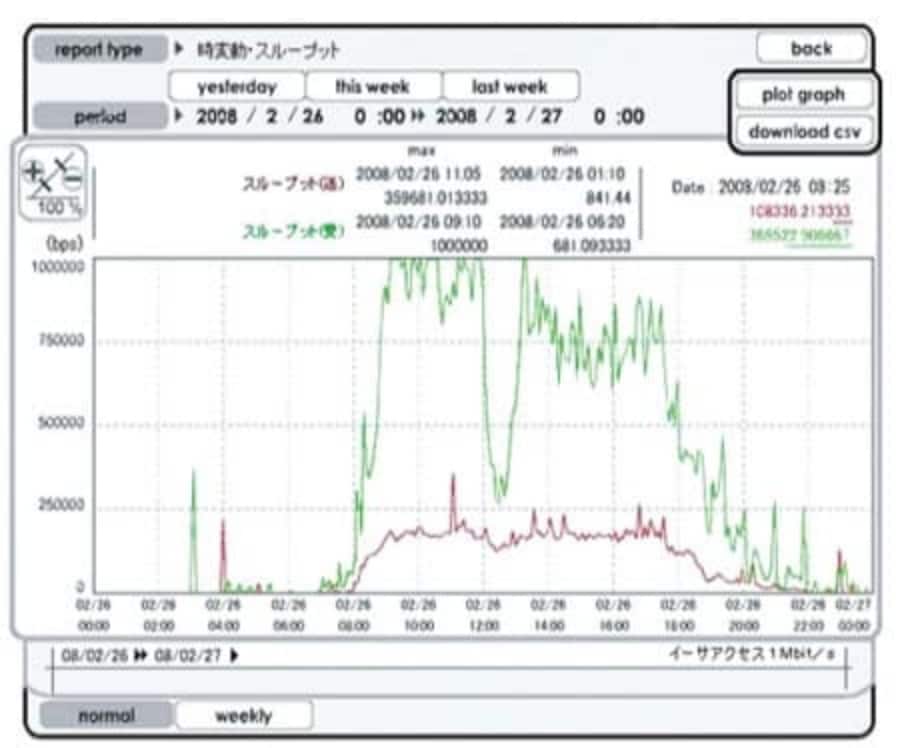Select the yesterday period button
900x748 pixels.
[236, 86]
